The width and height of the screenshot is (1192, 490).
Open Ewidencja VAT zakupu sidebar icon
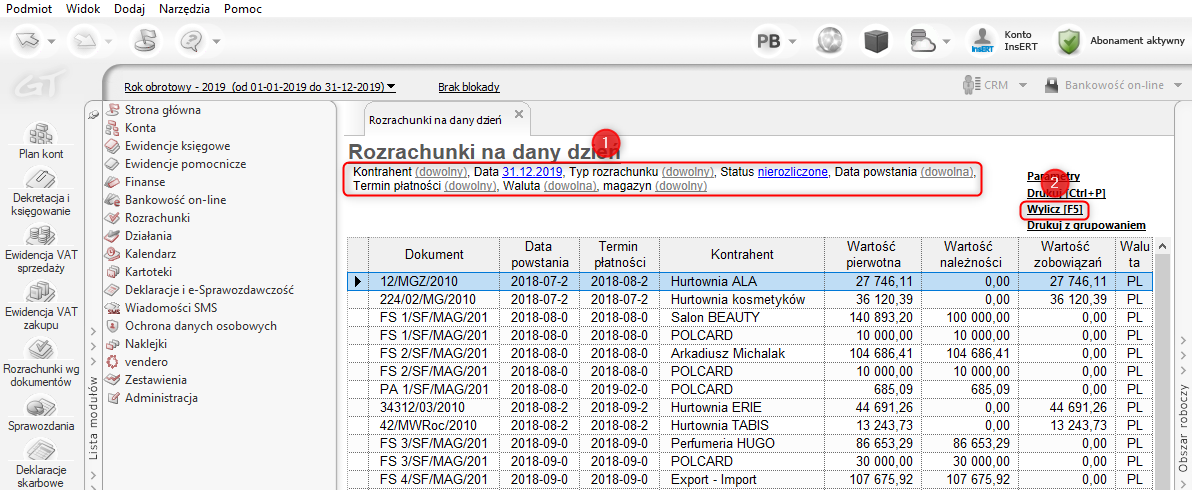click(40, 307)
